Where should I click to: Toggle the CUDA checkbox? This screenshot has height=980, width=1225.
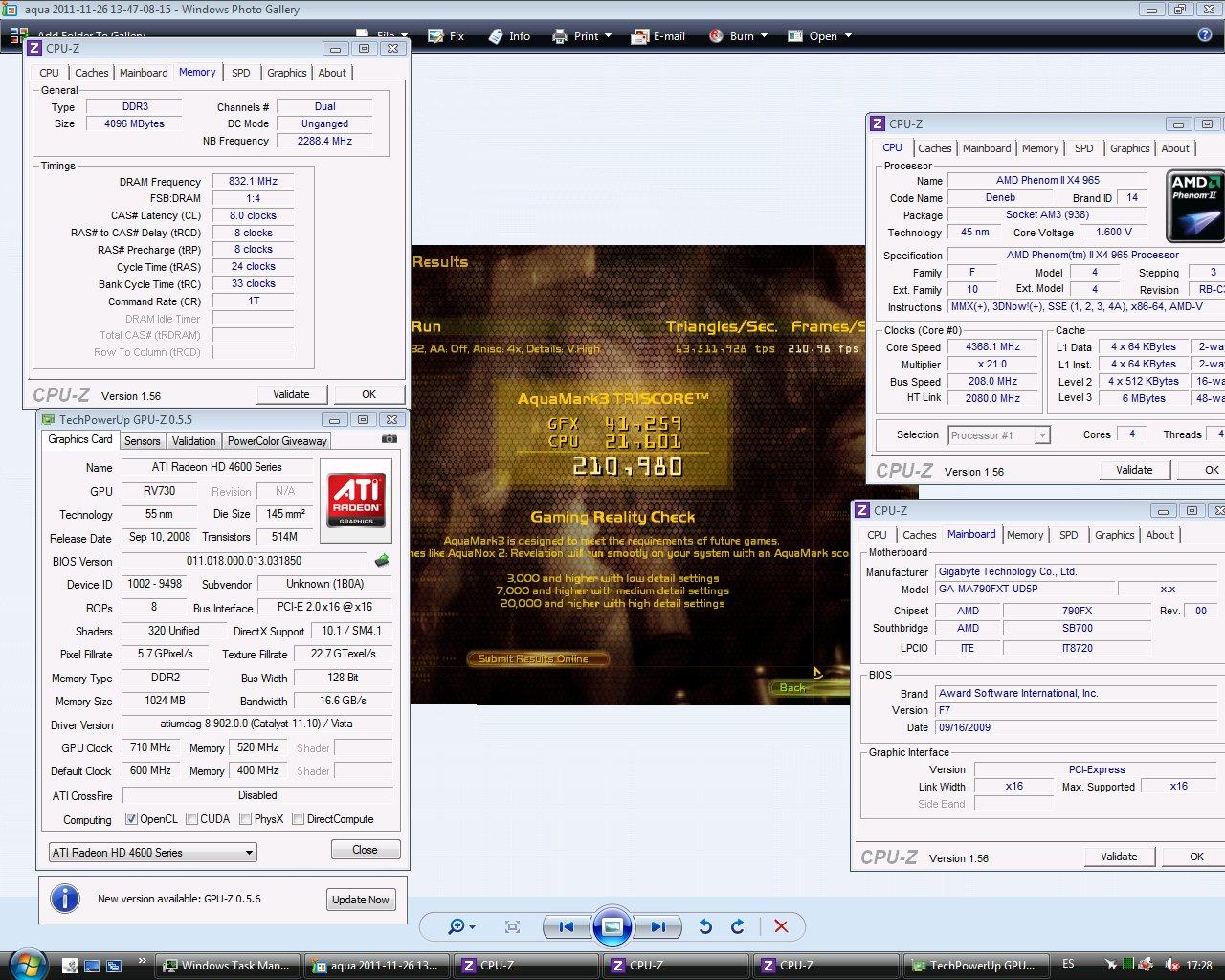tap(191, 819)
